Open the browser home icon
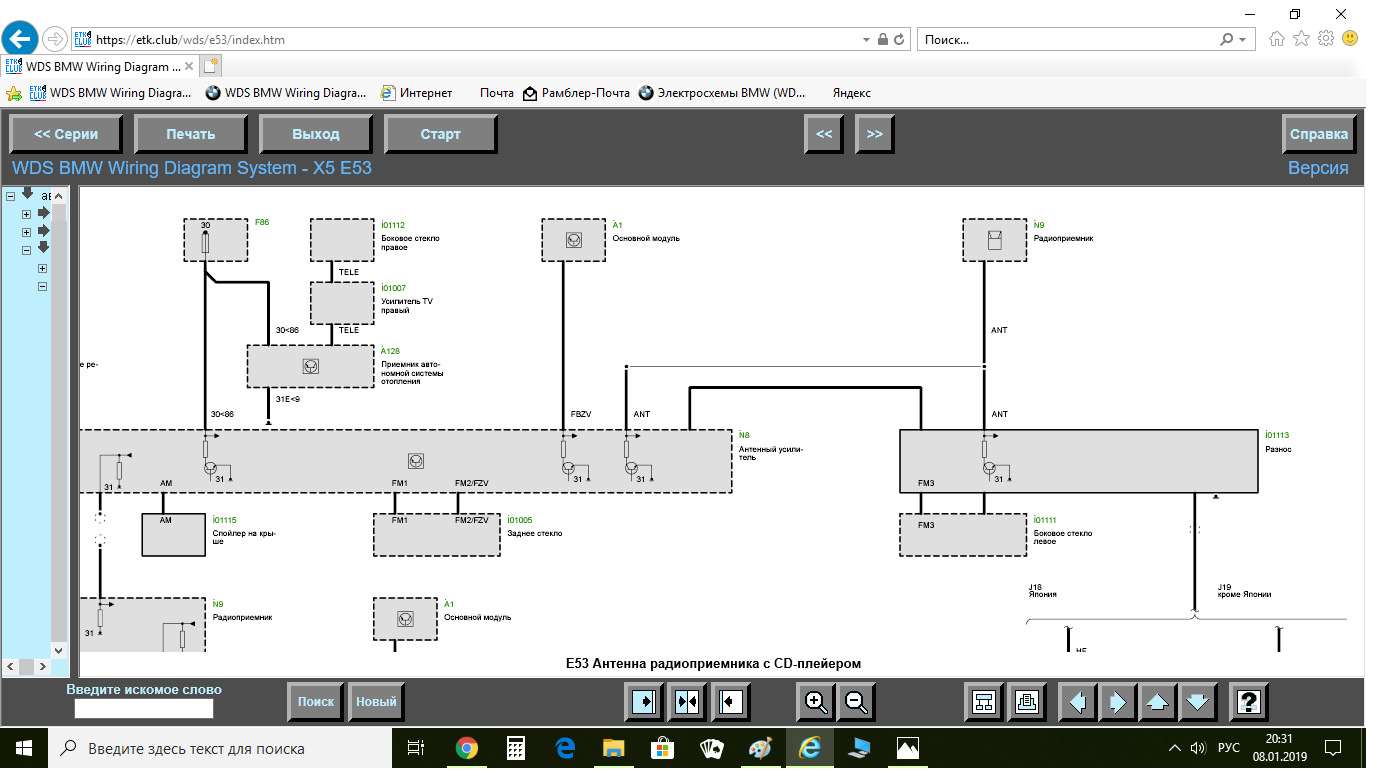Image resolution: width=1381 pixels, height=777 pixels. point(1277,39)
